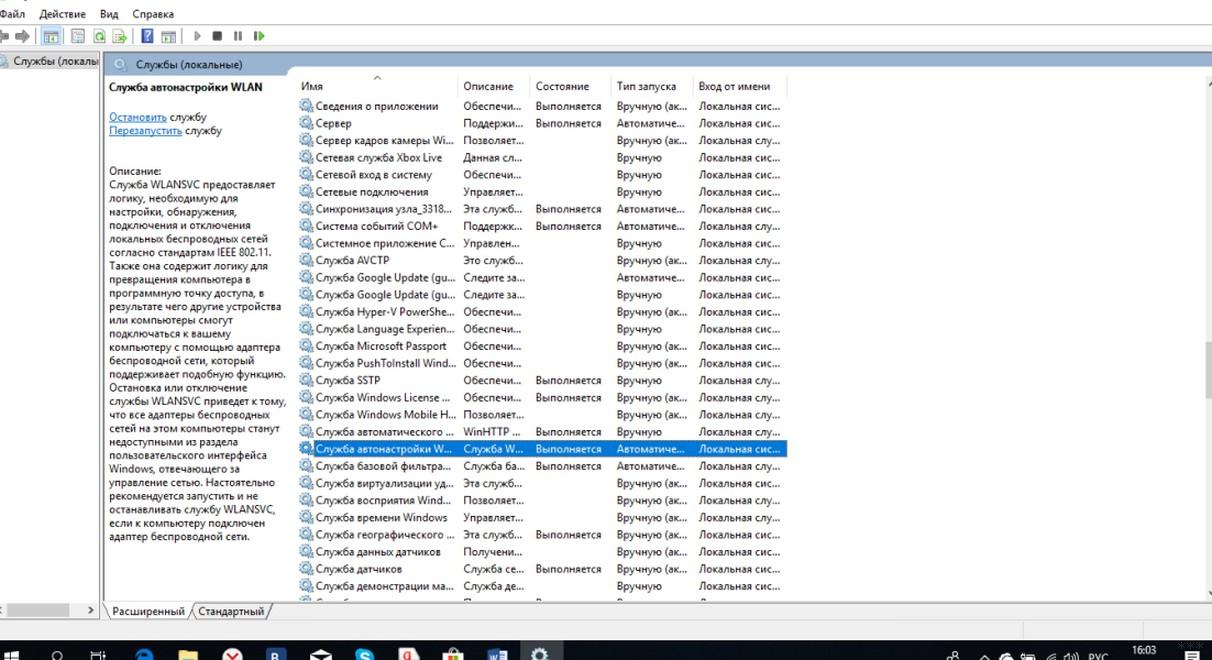Open Skype from the Windows taskbar
Image resolution: width=1212 pixels, height=660 pixels.
pyautogui.click(x=365, y=655)
